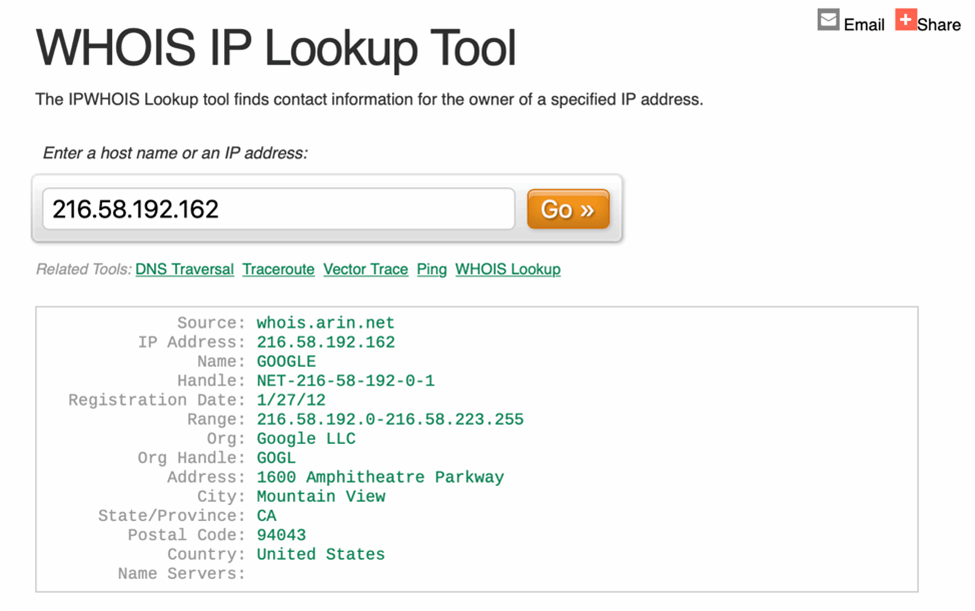This screenshot has height=611, width=975.
Task: Click the WHOIS IP Lookup Tool heading
Action: (x=275, y=46)
